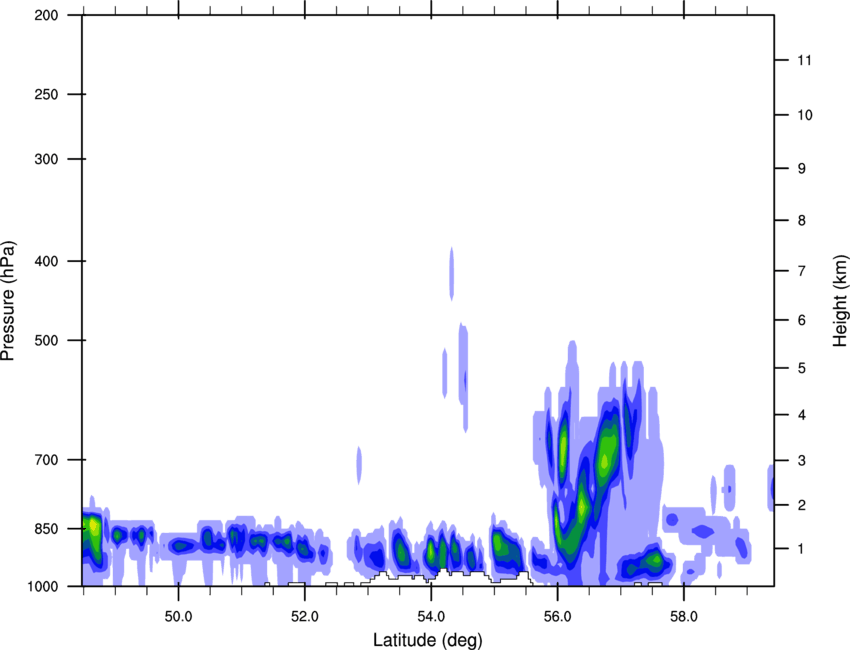Select the 400 pressure tick label

(x=46, y=261)
